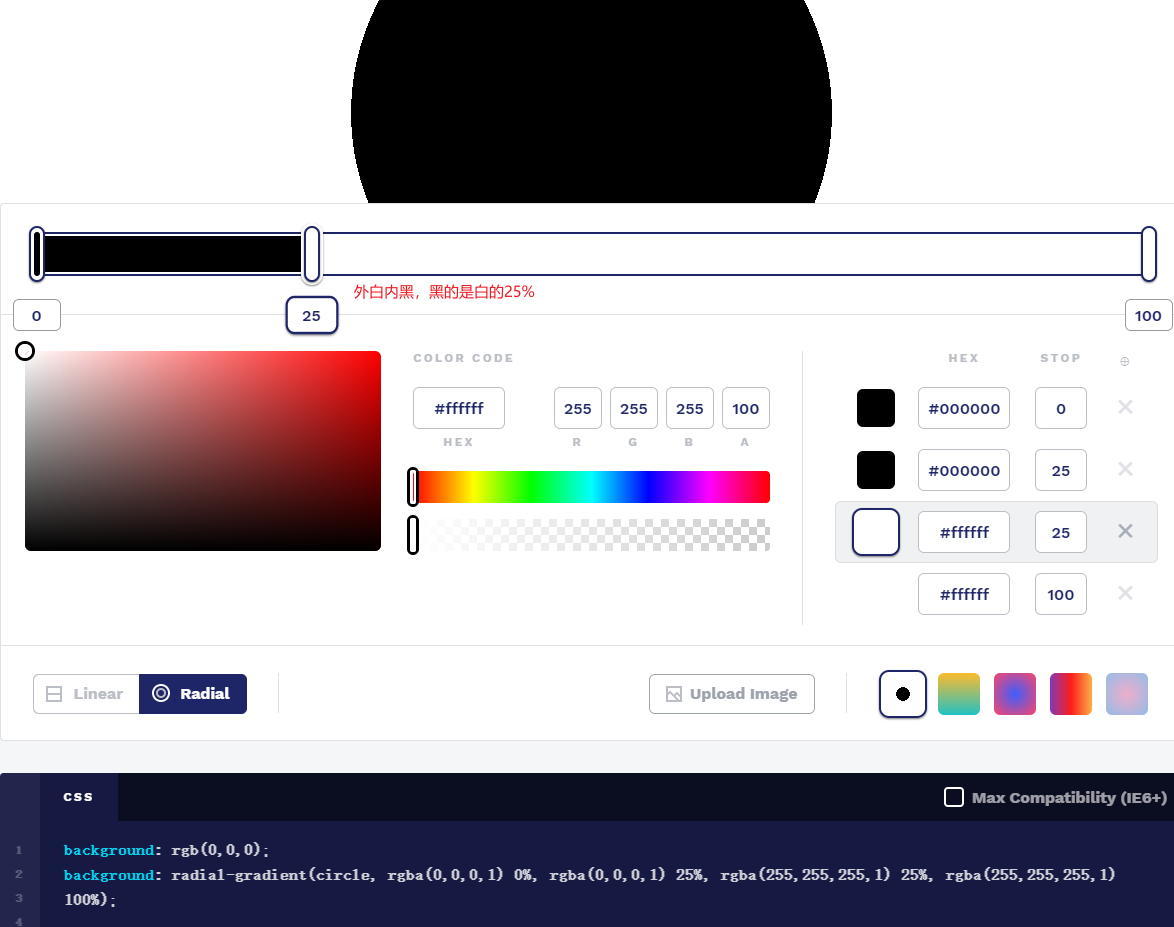The height and width of the screenshot is (927, 1174).
Task: Remove the first #000000 stop at 0
Action: tap(1125, 407)
